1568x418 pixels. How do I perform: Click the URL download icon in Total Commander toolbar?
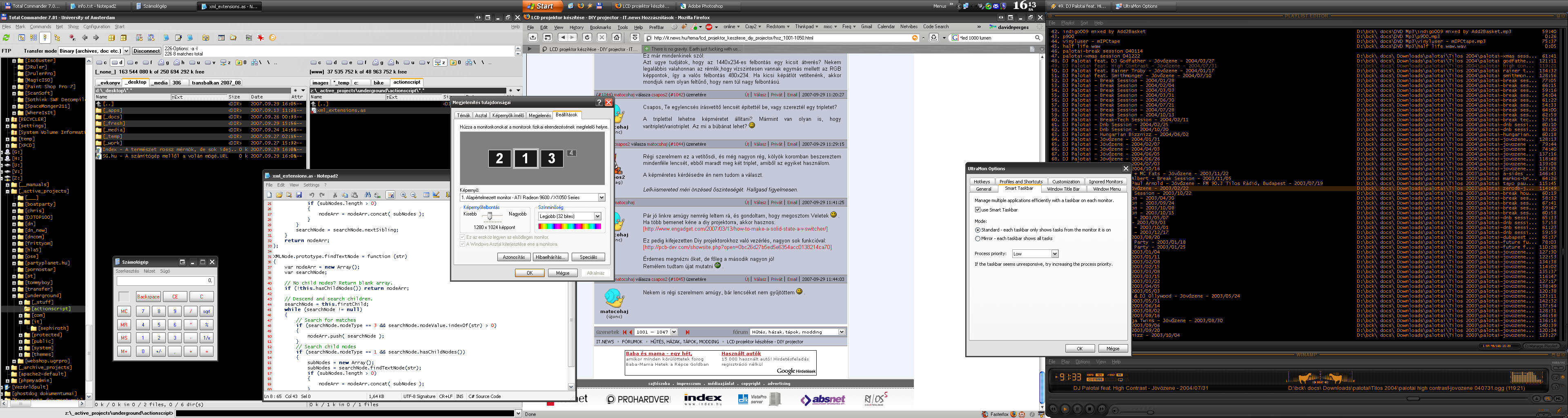151,38
